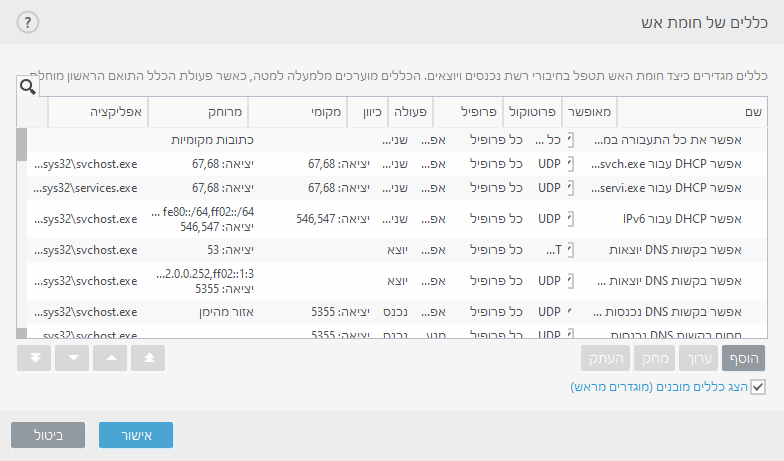Image resolution: width=784 pixels, height=461 pixels.
Task: Toggle enabled checkbox for rule with 53 remote port
Action: [570, 250]
